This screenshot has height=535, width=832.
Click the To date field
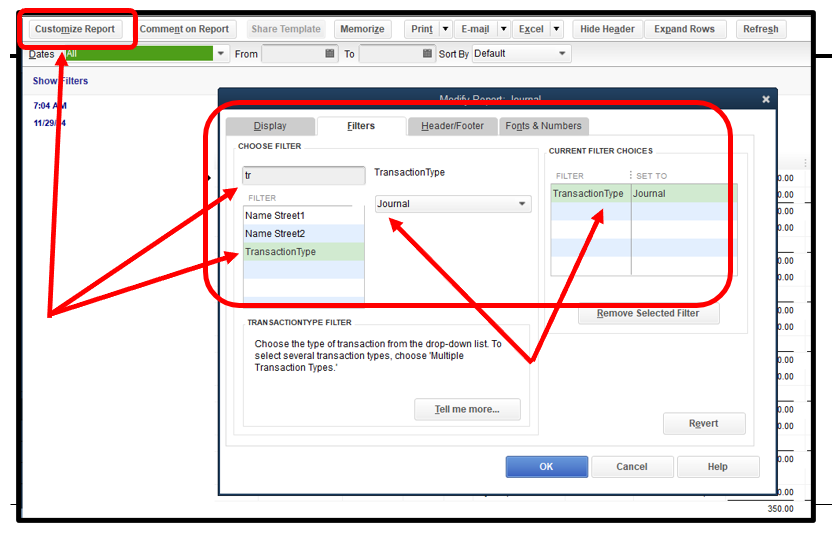pos(391,54)
